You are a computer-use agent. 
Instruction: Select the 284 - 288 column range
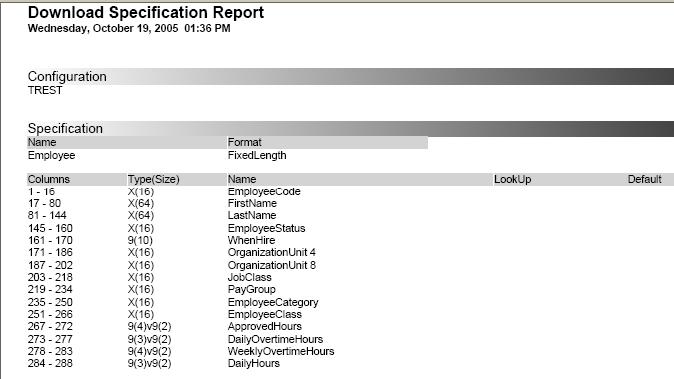point(50,364)
